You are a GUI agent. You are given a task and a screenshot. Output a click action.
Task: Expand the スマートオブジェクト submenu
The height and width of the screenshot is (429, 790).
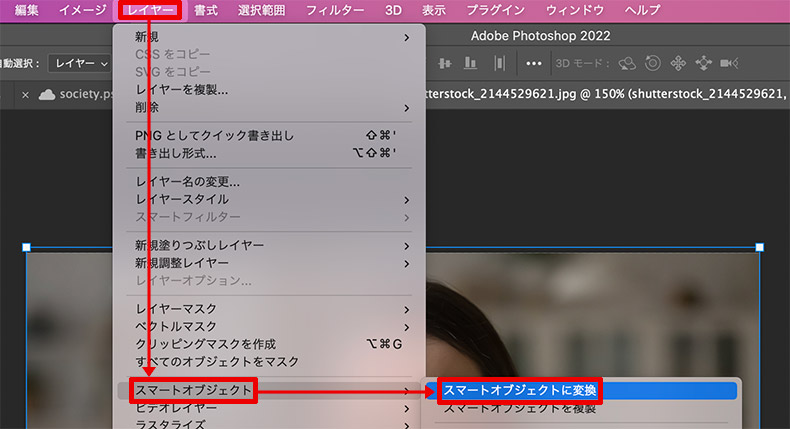tap(269, 390)
